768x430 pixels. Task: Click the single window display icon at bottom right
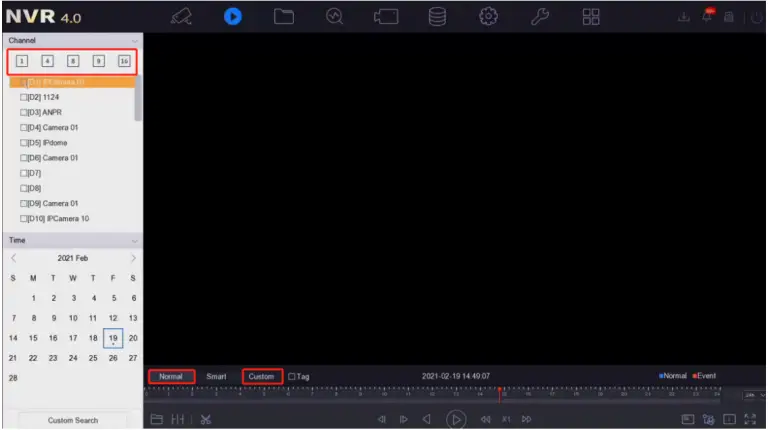[x=729, y=419]
